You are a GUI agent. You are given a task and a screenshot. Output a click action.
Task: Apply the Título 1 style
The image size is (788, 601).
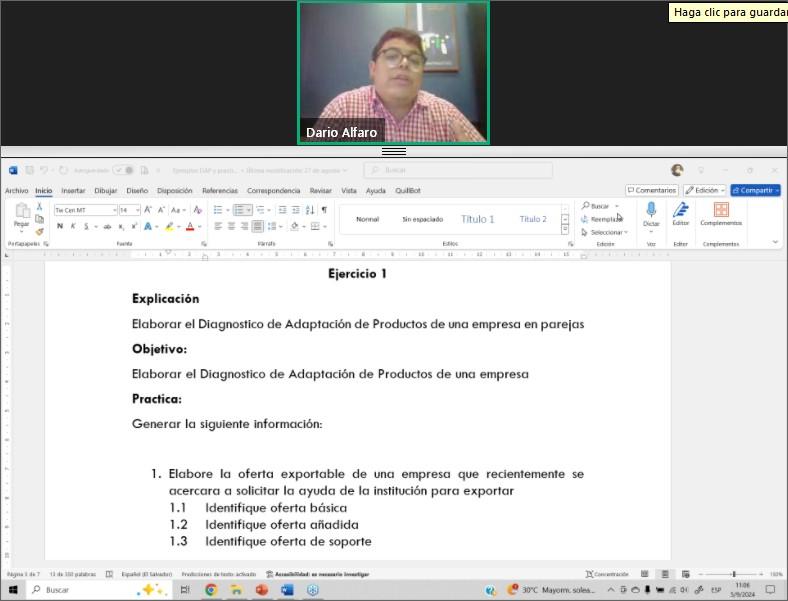[478, 219]
